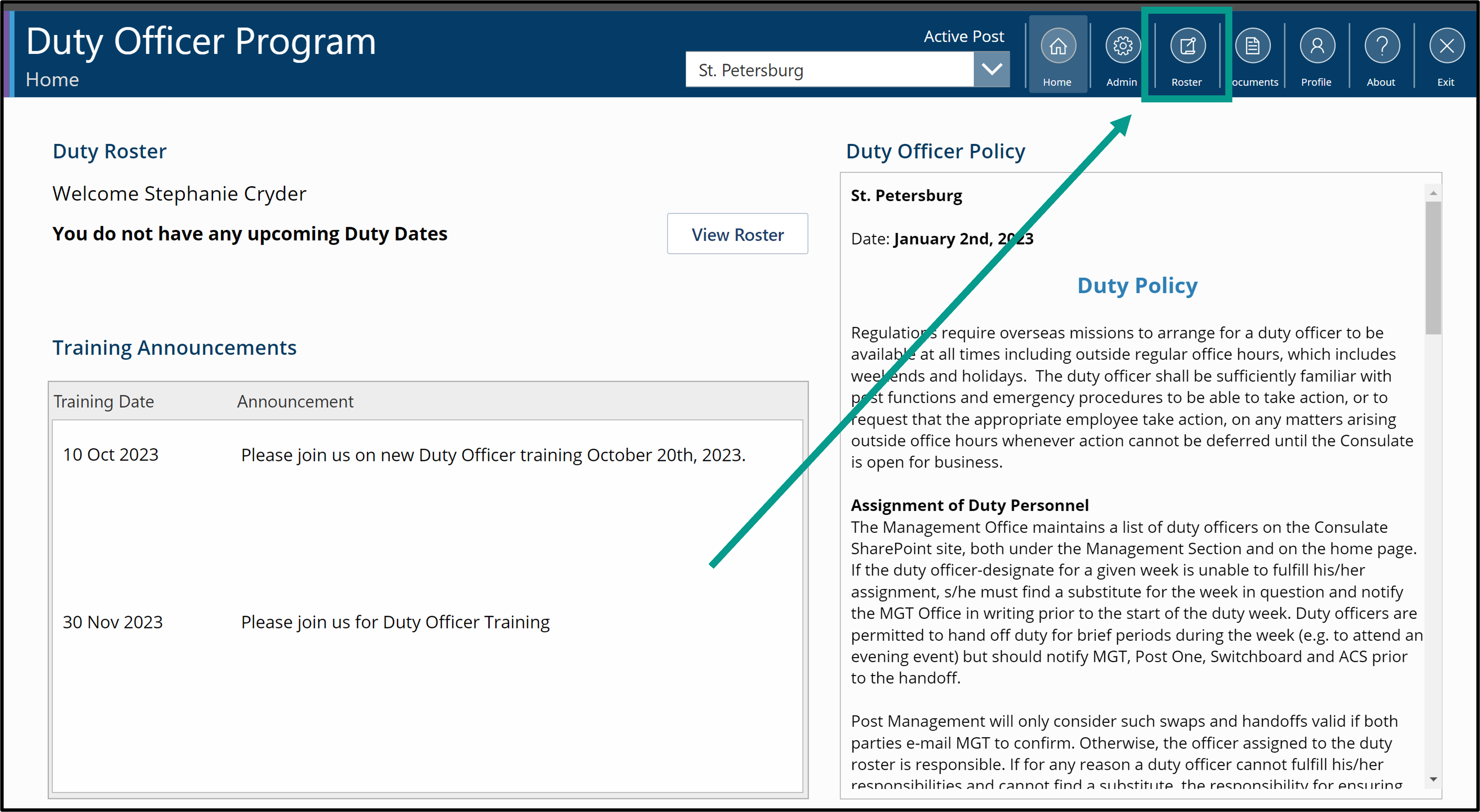Open the Admin gear icon

pyautogui.click(x=1122, y=47)
